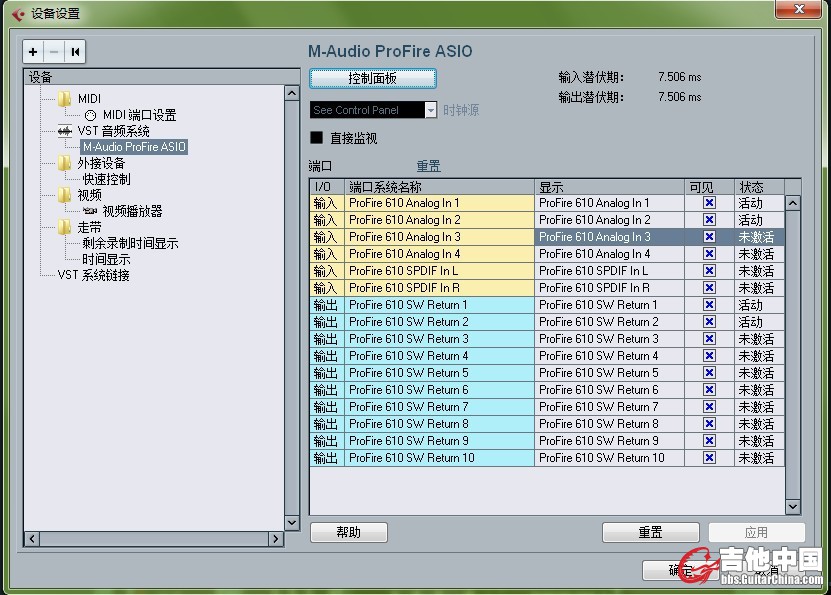Toggle visibility for Analog In 1

[709, 202]
